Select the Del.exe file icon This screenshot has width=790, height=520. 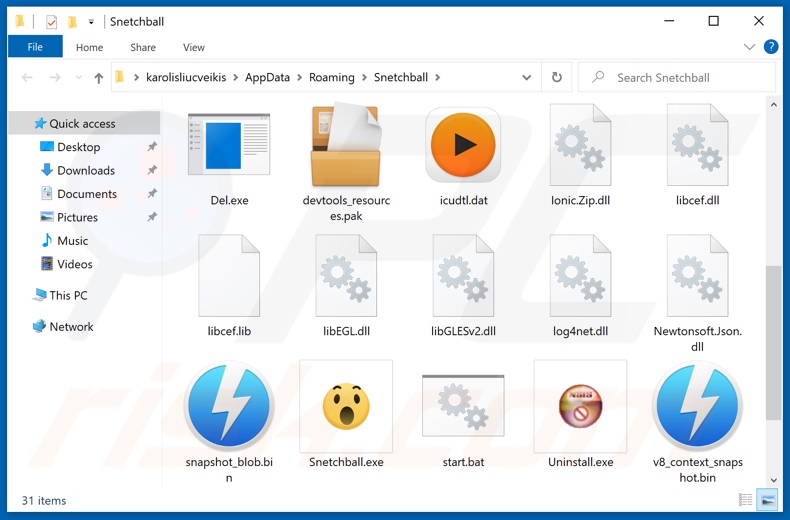229,144
